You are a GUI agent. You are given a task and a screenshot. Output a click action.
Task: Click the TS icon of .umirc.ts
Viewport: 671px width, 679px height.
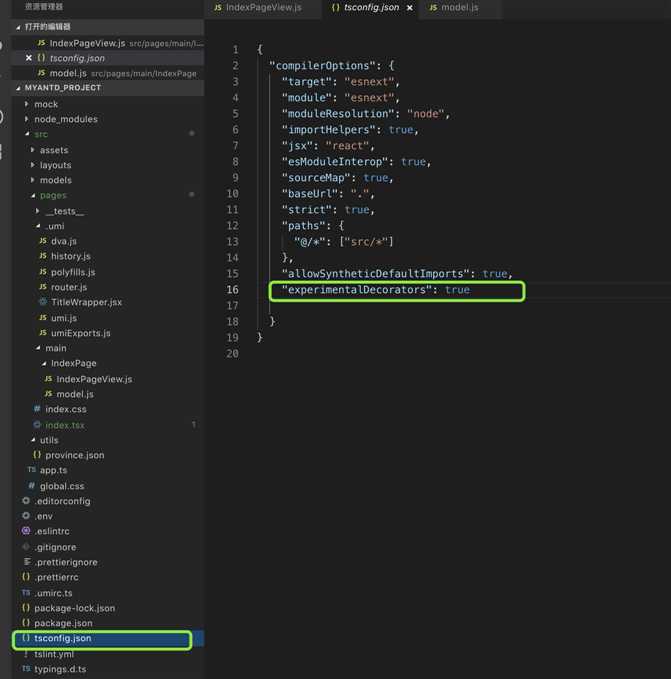coord(26,592)
